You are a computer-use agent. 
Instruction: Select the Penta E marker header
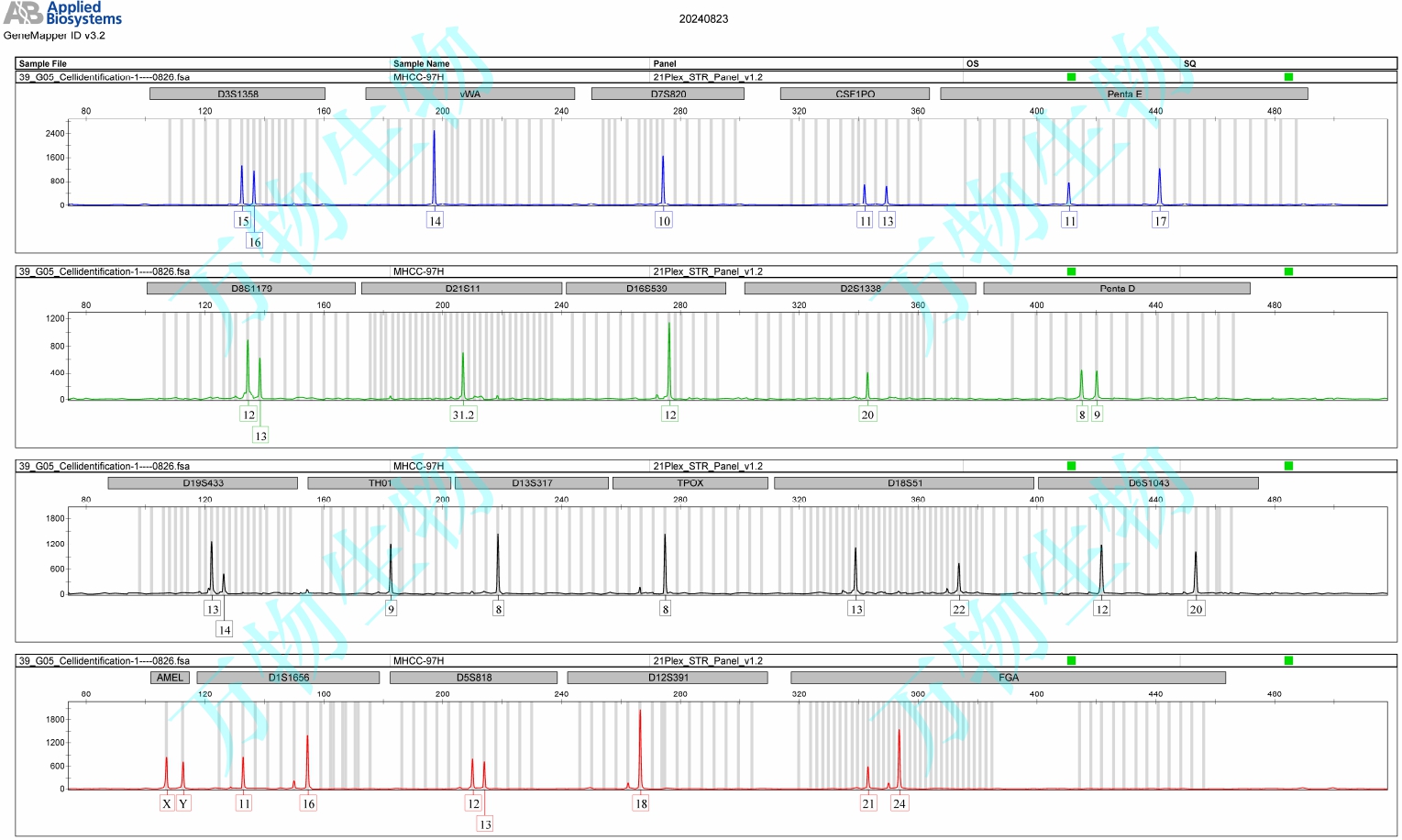pyautogui.click(x=1123, y=94)
